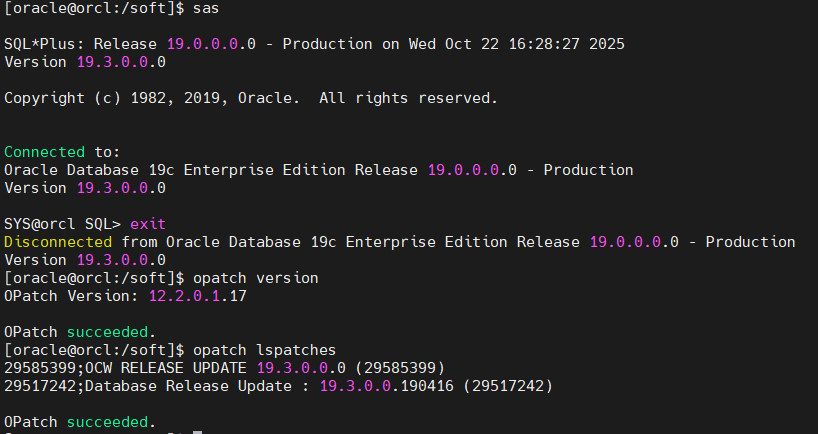Click the yellow 'Disconnected' word
Image resolution: width=818 pixels, height=434 pixels.
click(x=58, y=242)
